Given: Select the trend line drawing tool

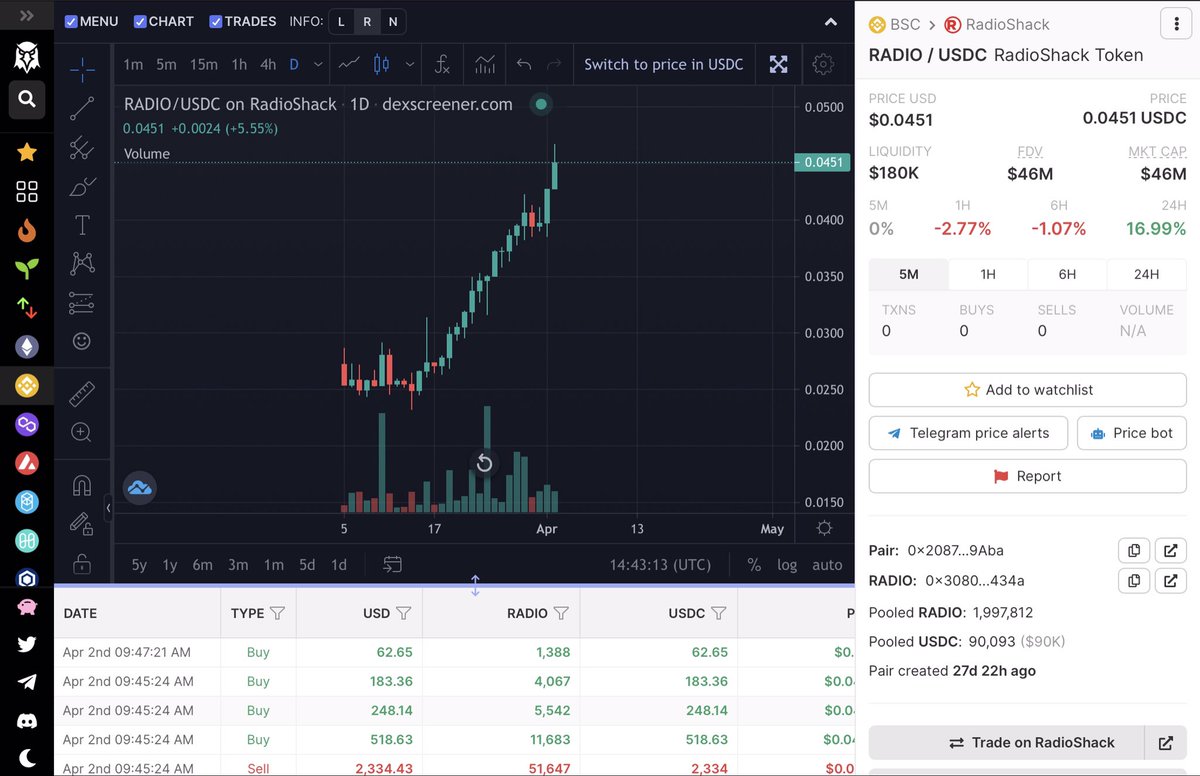Looking at the screenshot, I should [x=82, y=109].
